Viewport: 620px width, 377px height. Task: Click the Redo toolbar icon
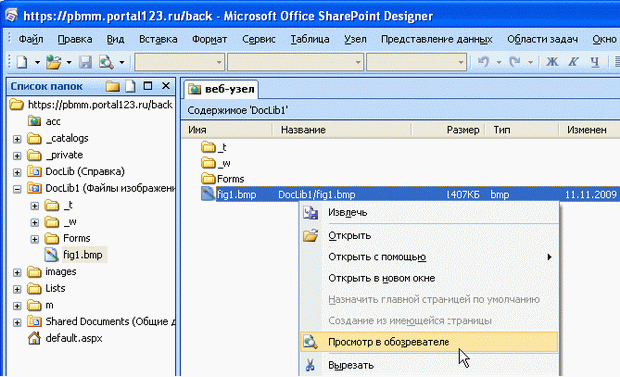[514, 62]
